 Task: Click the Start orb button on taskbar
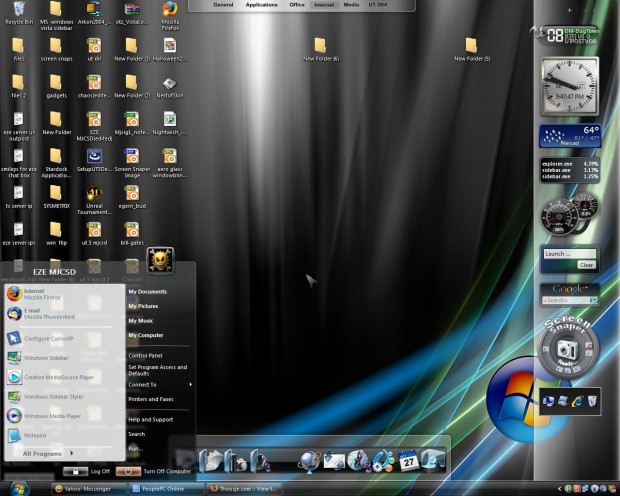19,489
